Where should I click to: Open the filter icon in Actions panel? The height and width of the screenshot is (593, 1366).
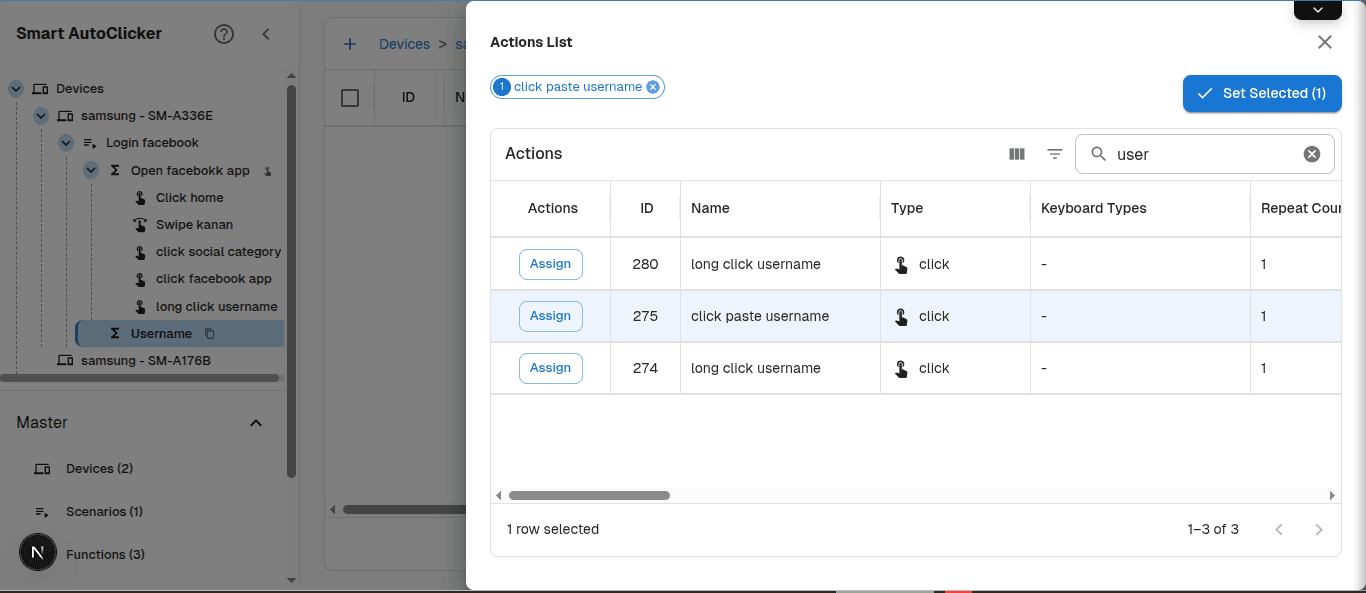coord(1054,153)
